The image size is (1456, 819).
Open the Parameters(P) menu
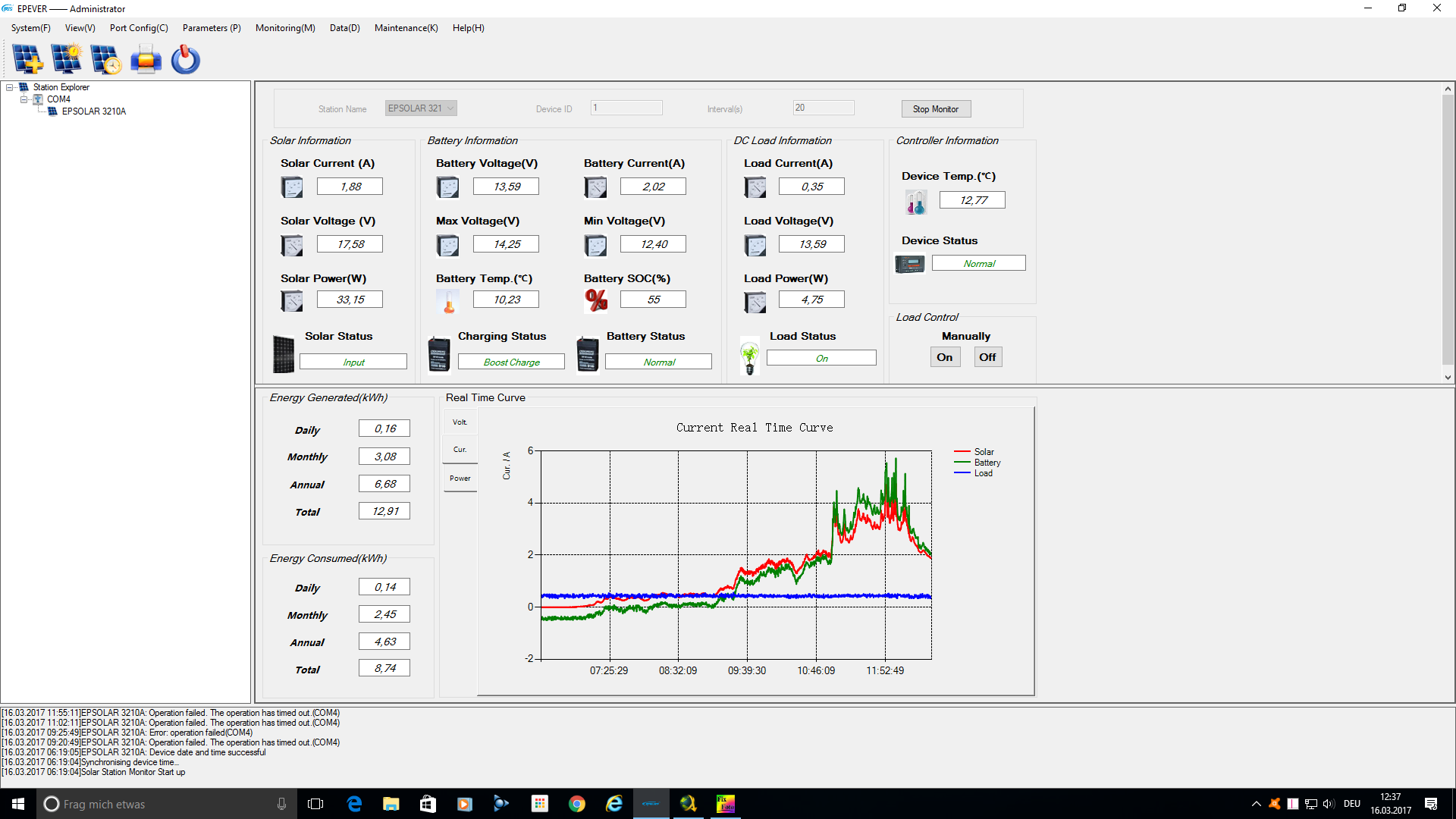point(212,28)
